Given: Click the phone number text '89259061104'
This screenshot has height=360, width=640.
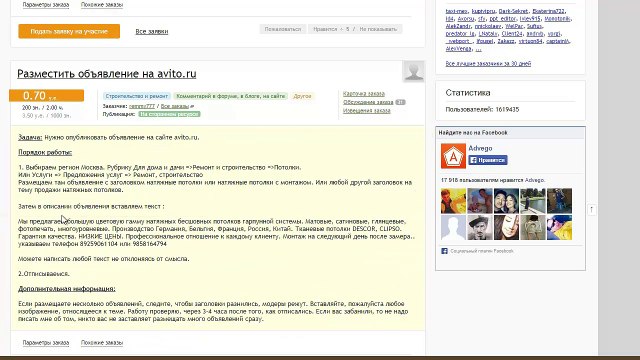Looking at the screenshot, I should (98, 244).
